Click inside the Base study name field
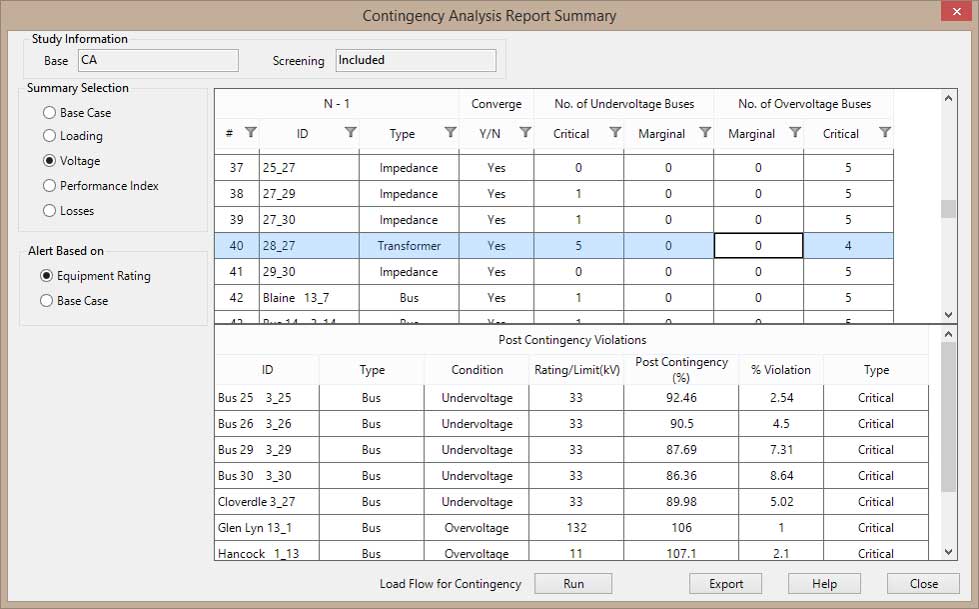The height and width of the screenshot is (609, 979). click(x=157, y=60)
